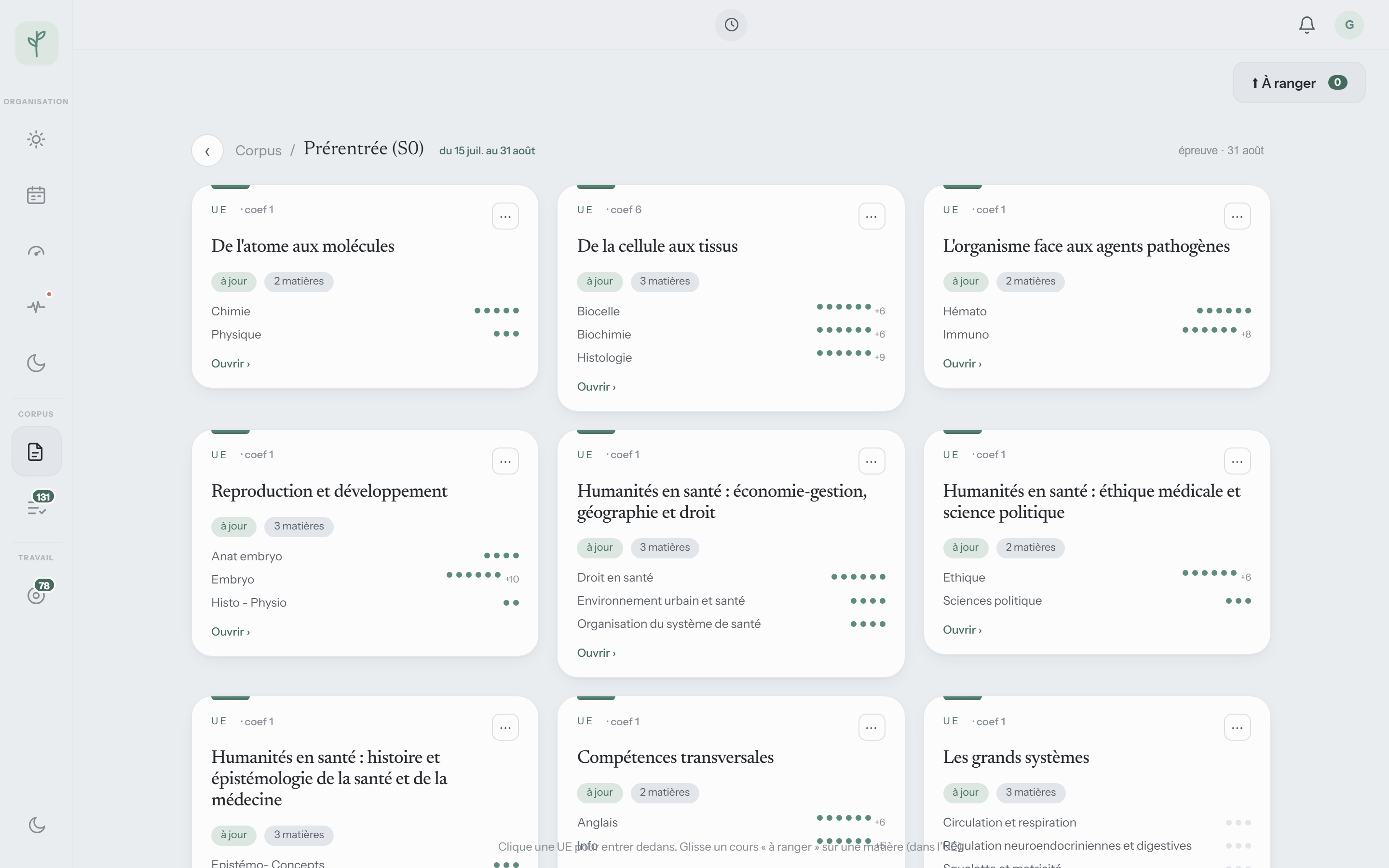Image resolution: width=1389 pixels, height=868 pixels.
Task: Click the À ranger button
Action: [x=1299, y=82]
